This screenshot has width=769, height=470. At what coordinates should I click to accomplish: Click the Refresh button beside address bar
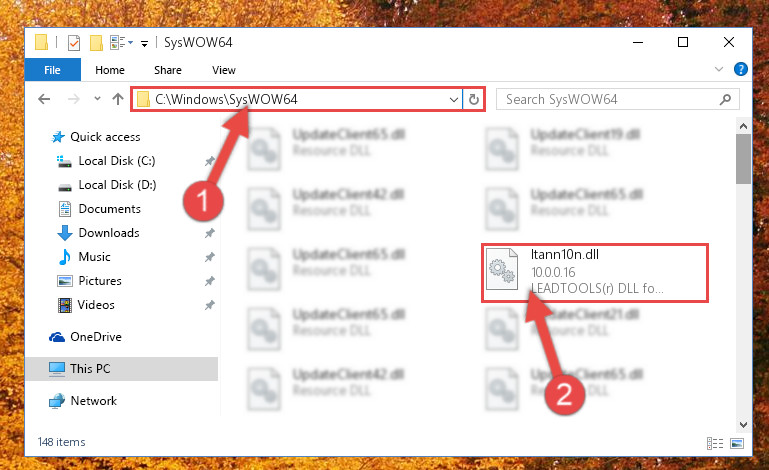point(473,100)
